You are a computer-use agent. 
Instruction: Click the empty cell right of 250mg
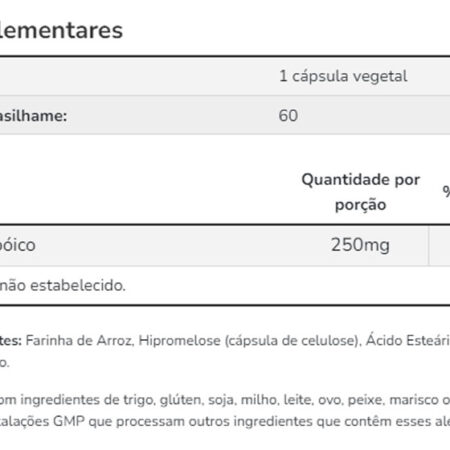pyautogui.click(x=440, y=246)
